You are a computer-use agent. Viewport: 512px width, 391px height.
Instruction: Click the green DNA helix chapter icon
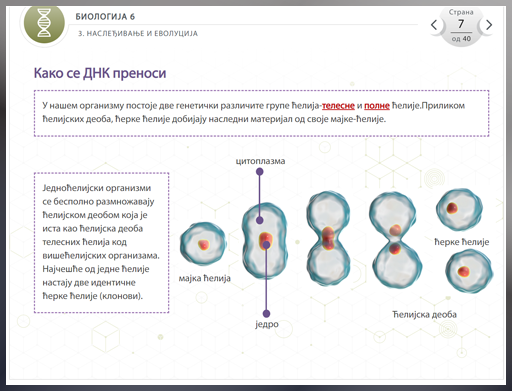coord(44,23)
